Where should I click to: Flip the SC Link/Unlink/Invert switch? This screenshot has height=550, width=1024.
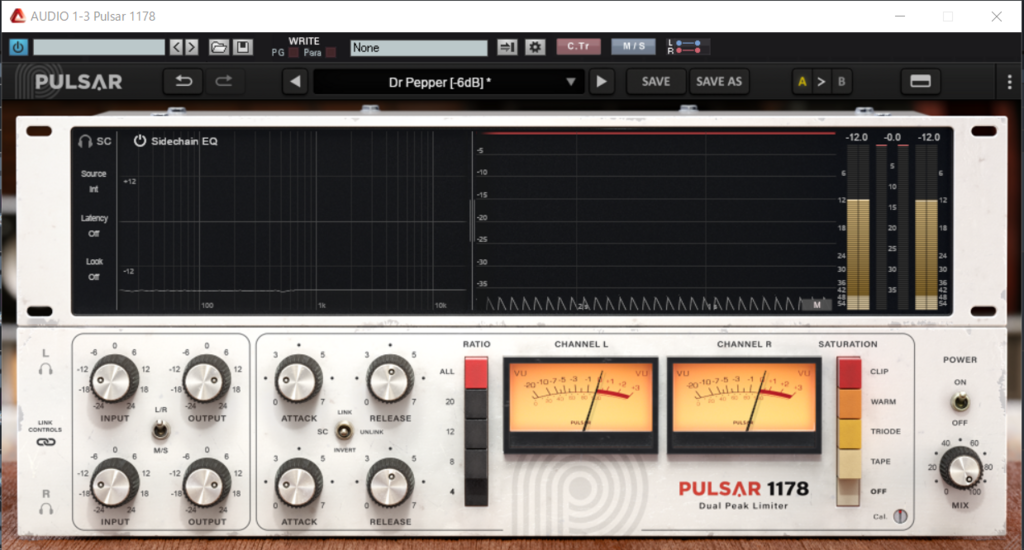pos(344,431)
